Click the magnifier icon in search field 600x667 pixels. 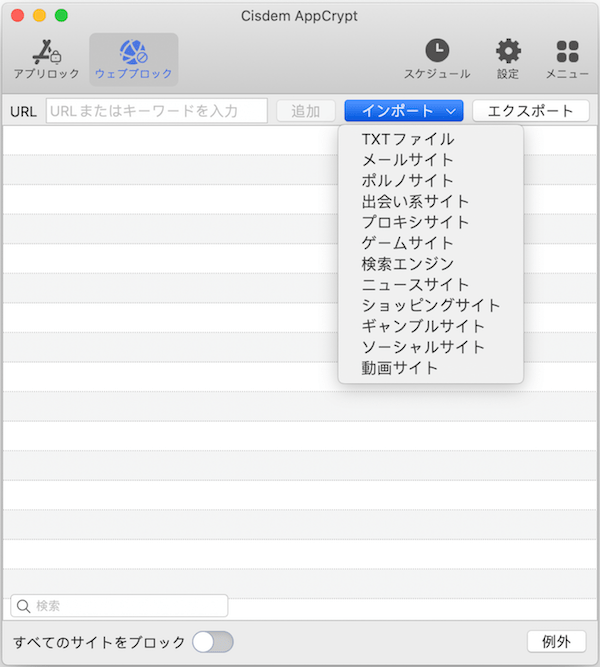[x=24, y=606]
